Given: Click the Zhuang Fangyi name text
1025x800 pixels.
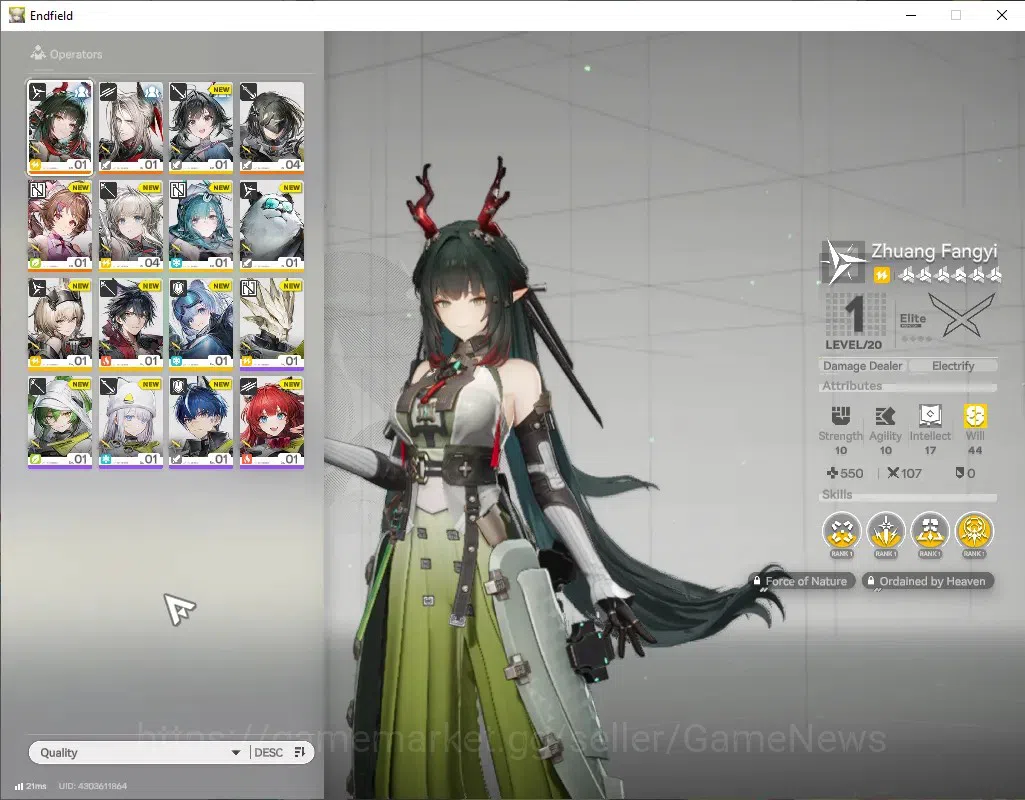Looking at the screenshot, I should tap(933, 251).
